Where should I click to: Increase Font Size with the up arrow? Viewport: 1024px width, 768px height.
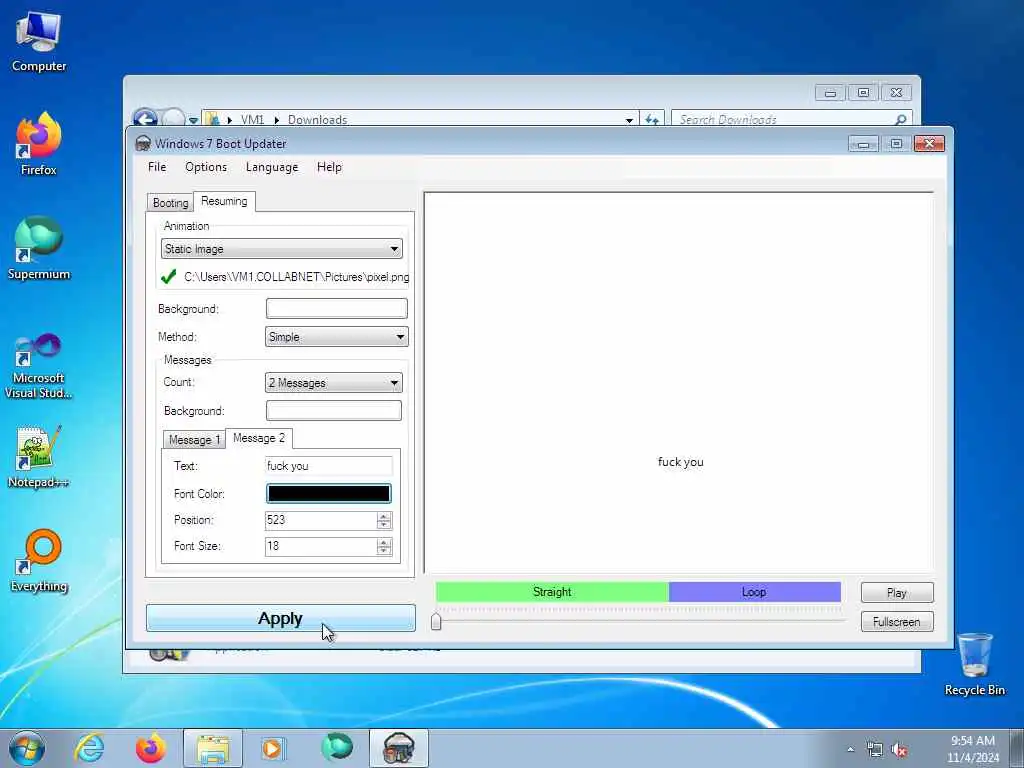pyautogui.click(x=384, y=542)
